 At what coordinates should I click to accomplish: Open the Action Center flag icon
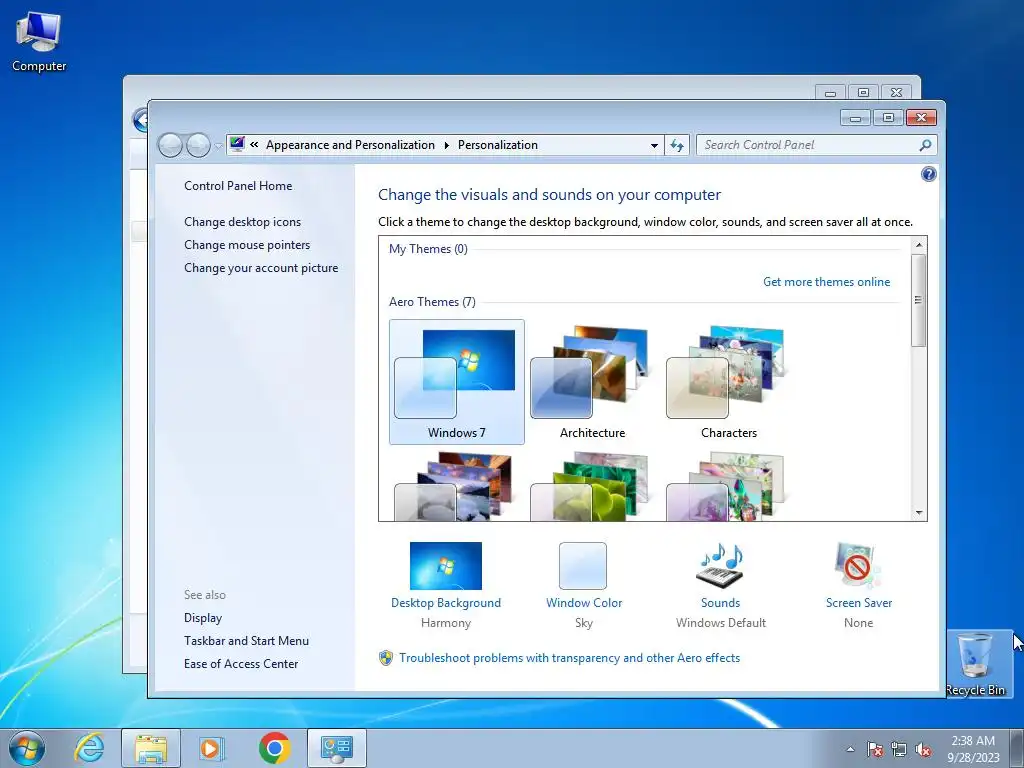tap(874, 749)
